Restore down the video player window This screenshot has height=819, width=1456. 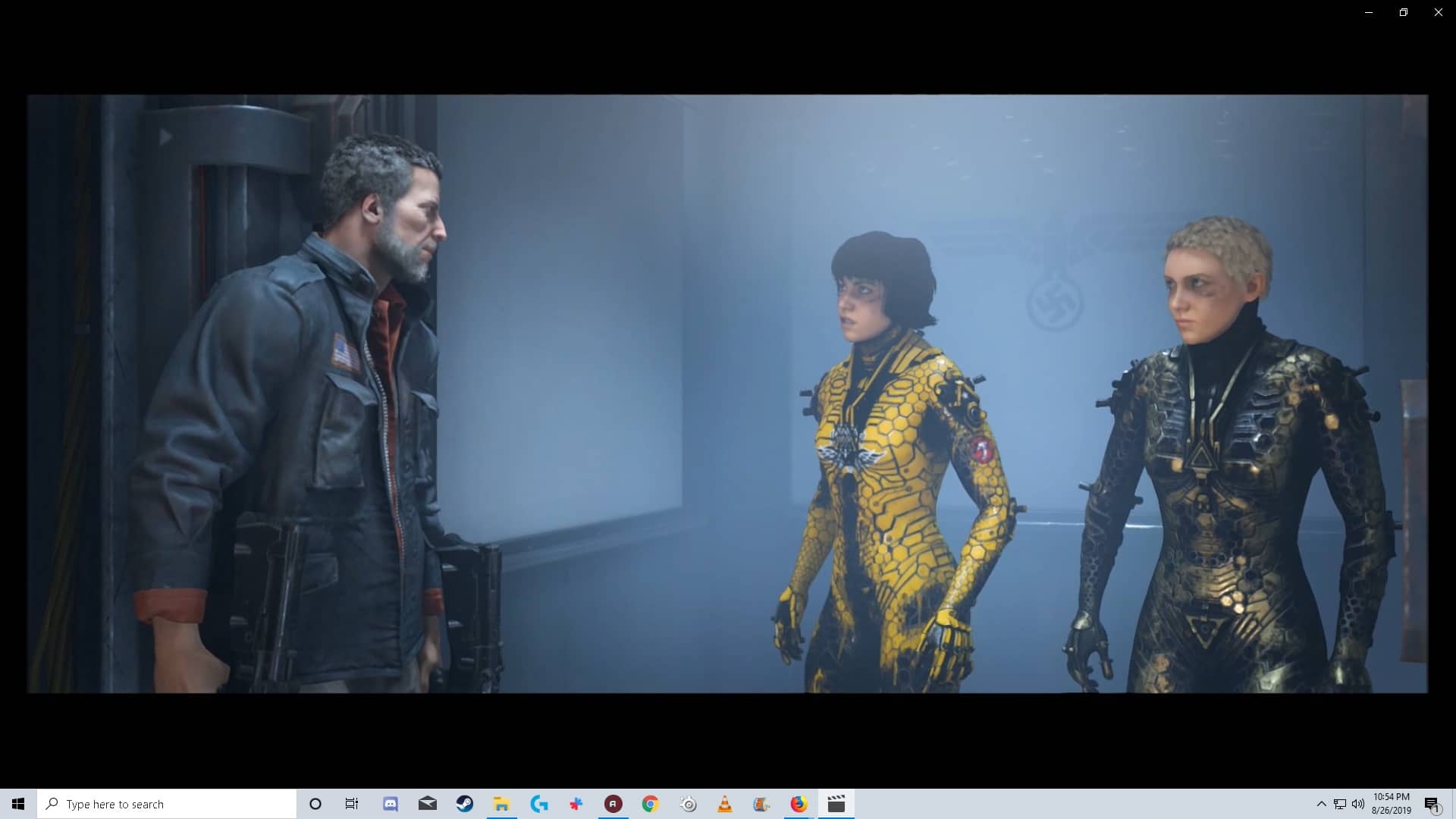coord(1404,12)
